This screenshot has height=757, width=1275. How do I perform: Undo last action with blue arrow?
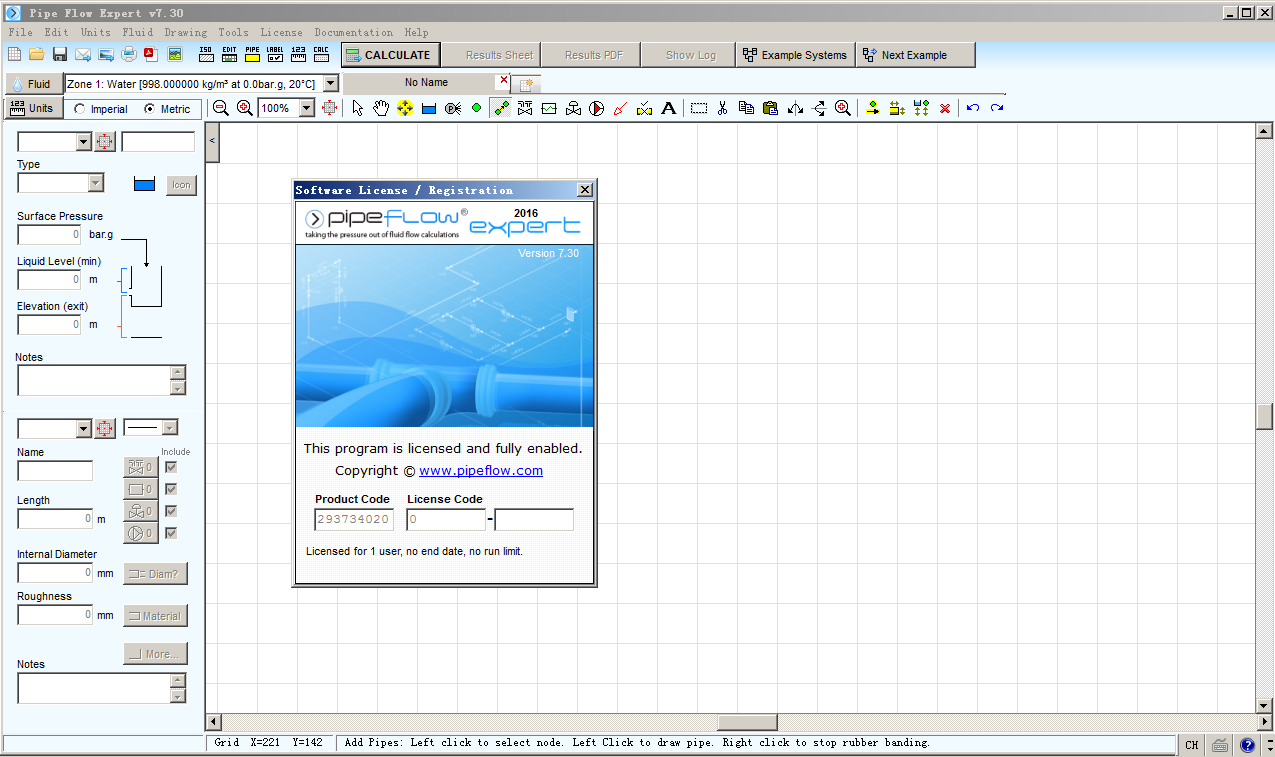973,108
